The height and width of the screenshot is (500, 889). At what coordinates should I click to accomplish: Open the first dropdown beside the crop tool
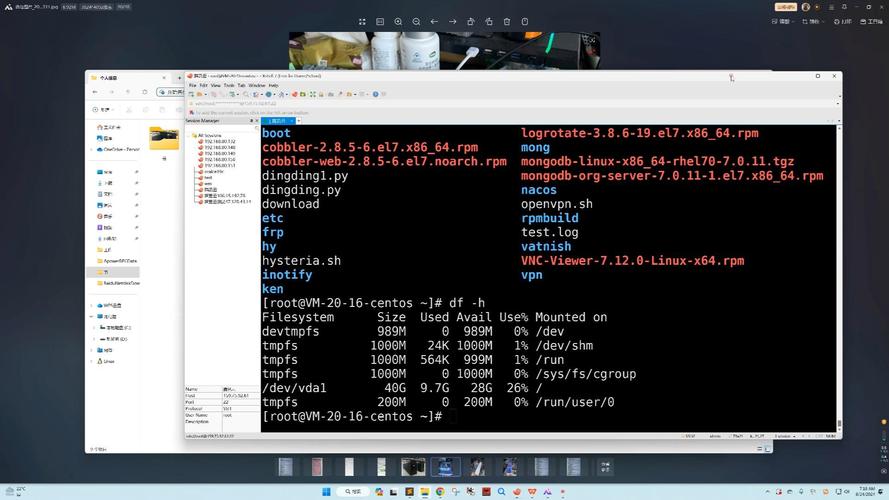tap(782, 21)
